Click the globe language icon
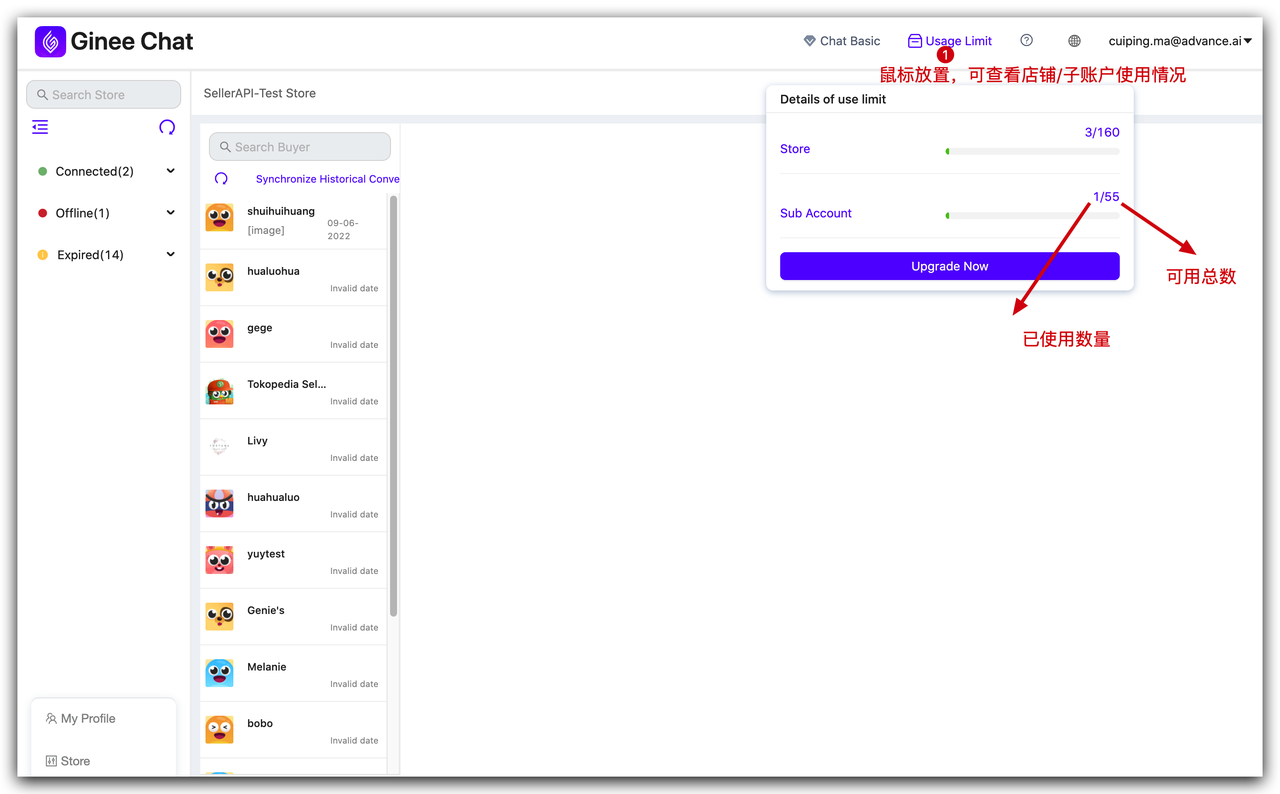Viewport: 1280px width, 794px height. click(1074, 41)
